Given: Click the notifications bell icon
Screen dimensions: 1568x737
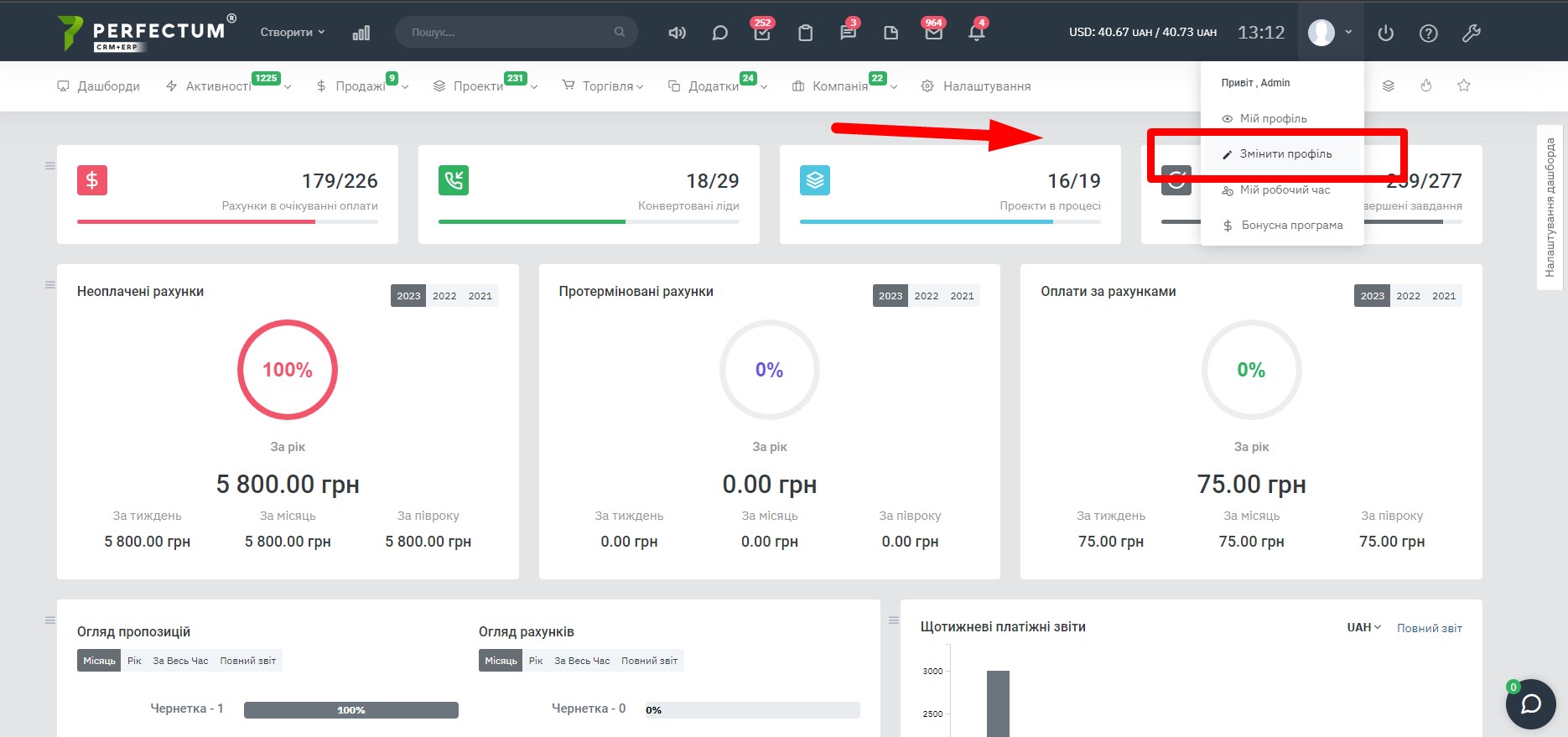Looking at the screenshot, I should [976, 33].
